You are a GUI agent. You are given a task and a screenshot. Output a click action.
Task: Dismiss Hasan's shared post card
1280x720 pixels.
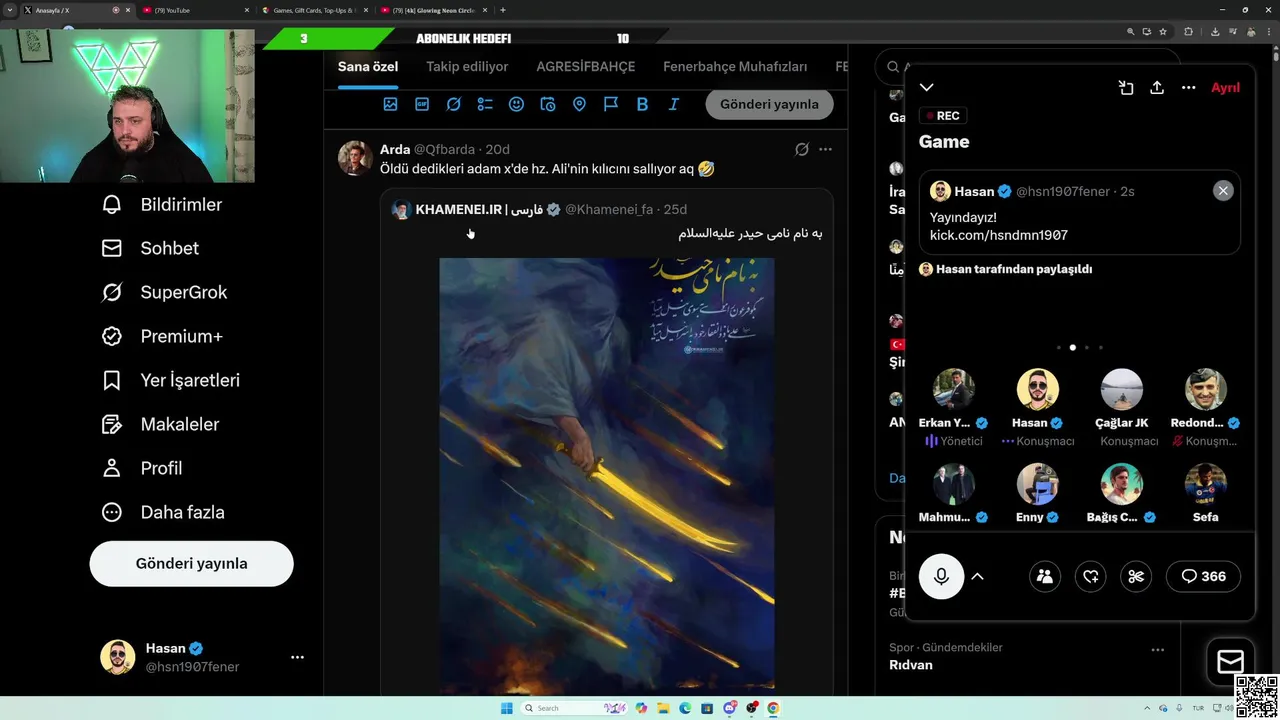pos(1223,191)
